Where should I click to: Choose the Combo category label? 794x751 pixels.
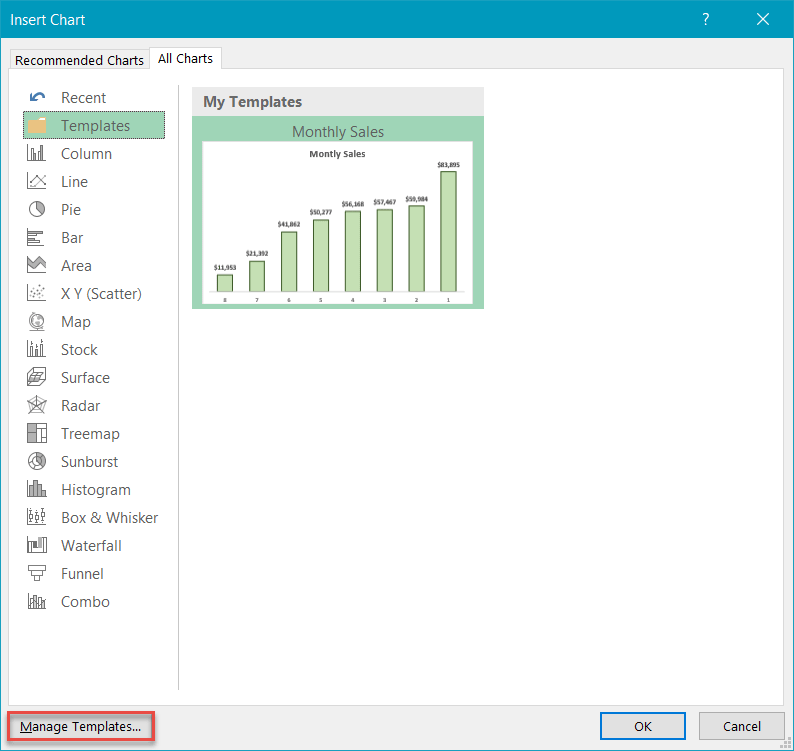tap(85, 602)
